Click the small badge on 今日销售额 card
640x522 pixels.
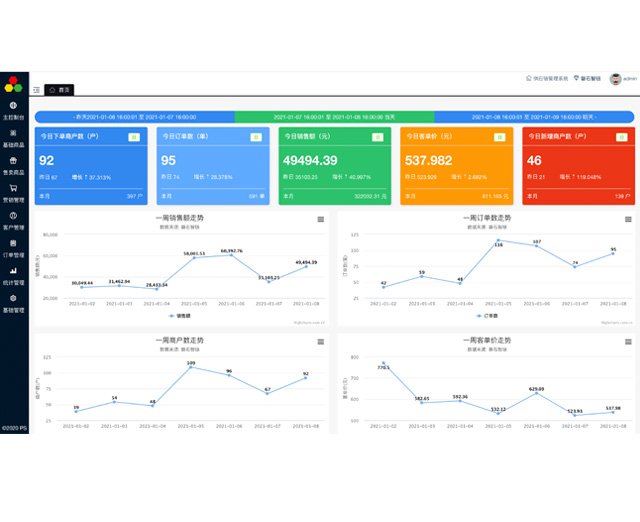pyautogui.click(x=377, y=137)
